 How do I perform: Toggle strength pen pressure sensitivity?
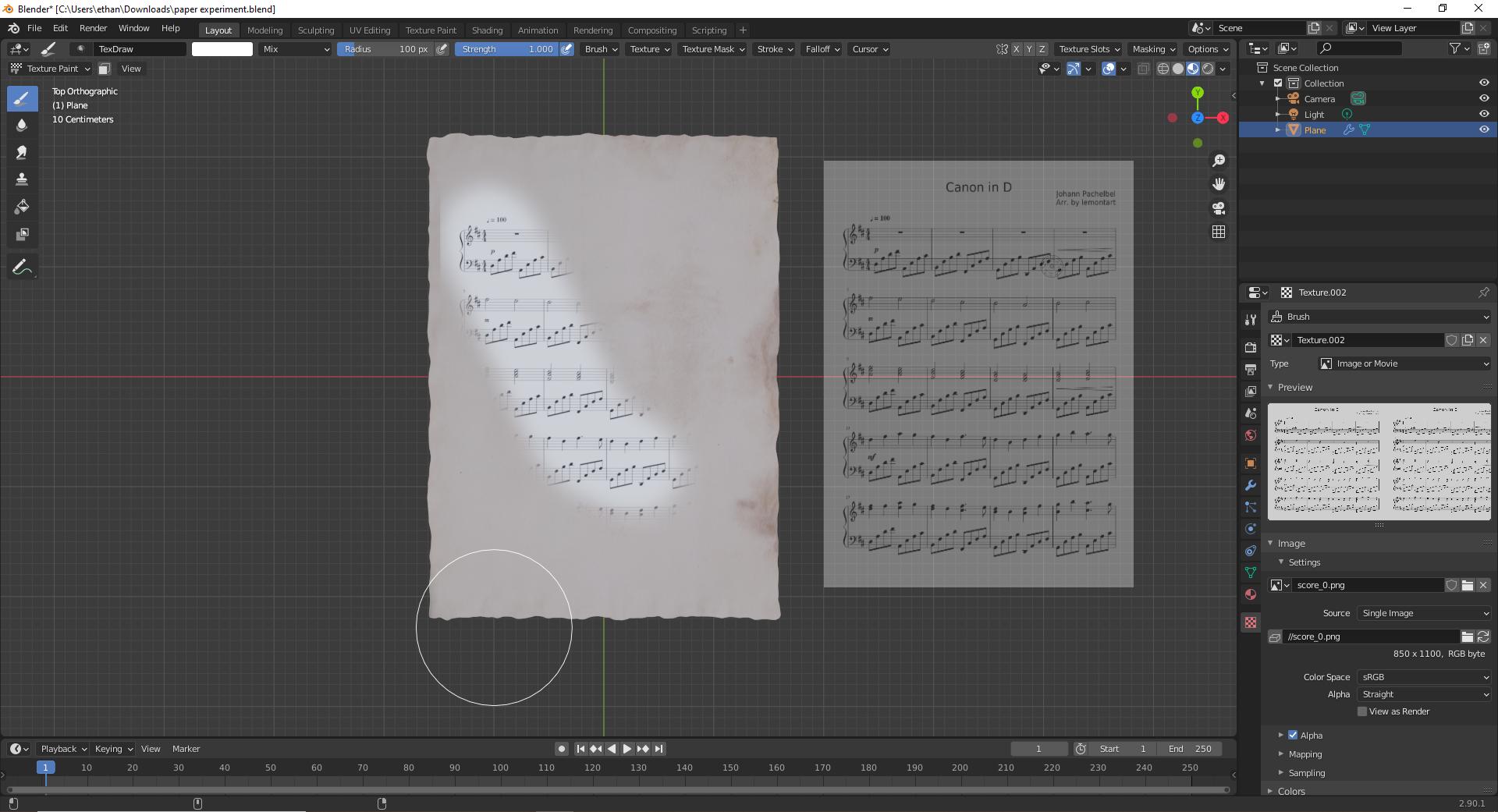567,49
